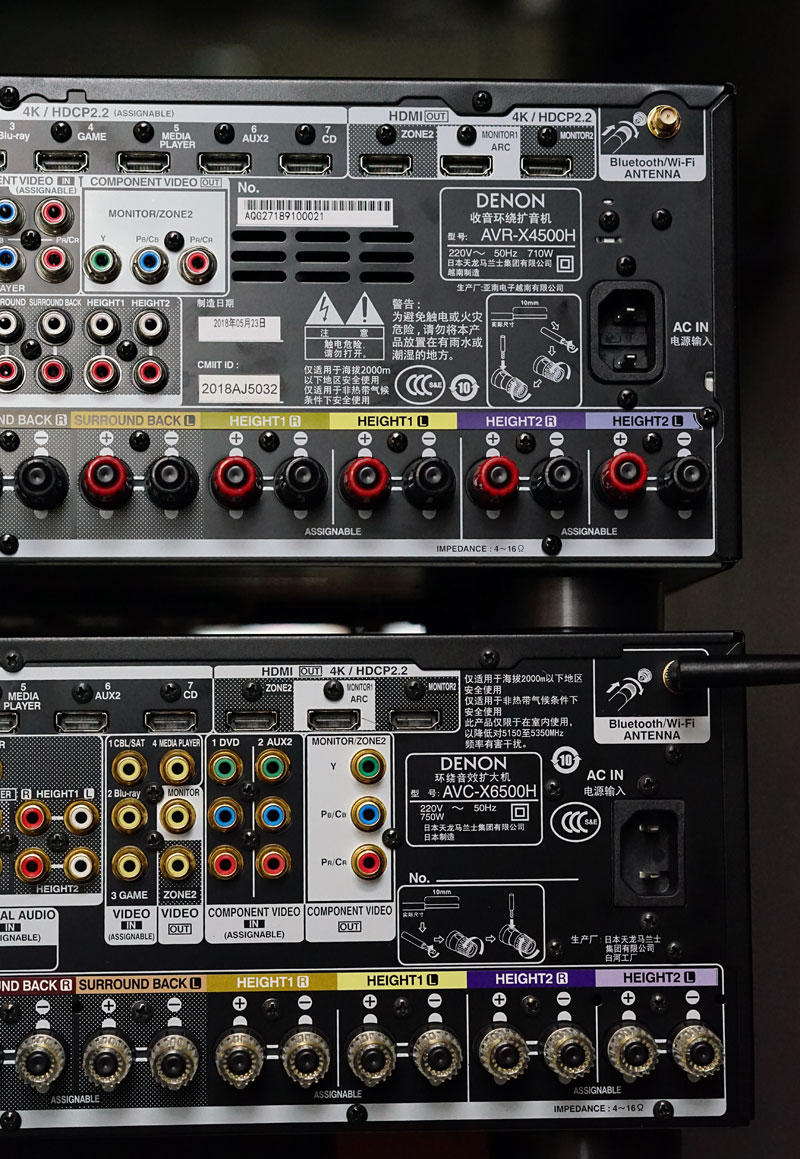Click the HEIGHT2 L minus binding post on AVC-X6500H

(x=696, y=1052)
